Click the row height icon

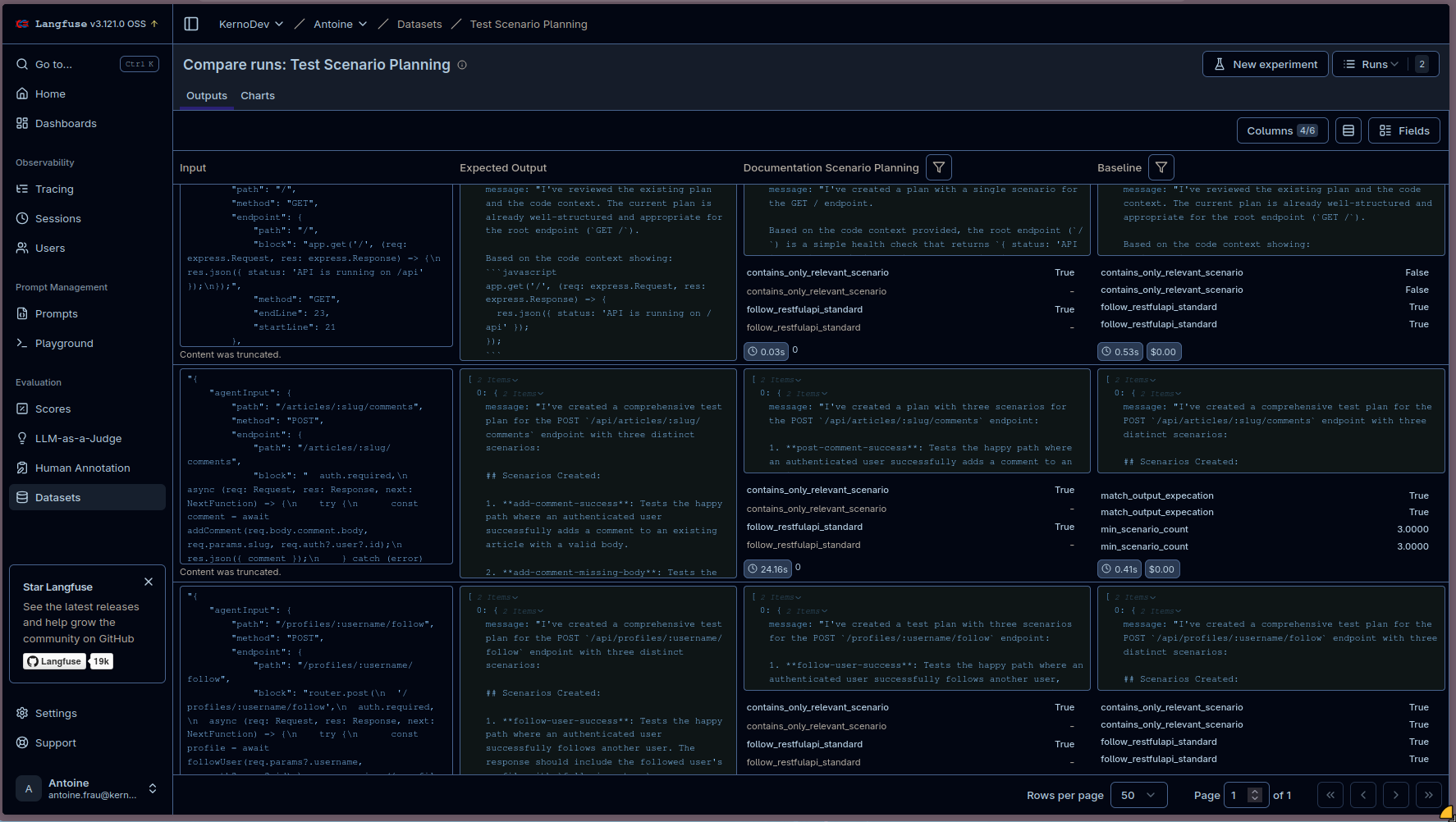(x=1348, y=130)
